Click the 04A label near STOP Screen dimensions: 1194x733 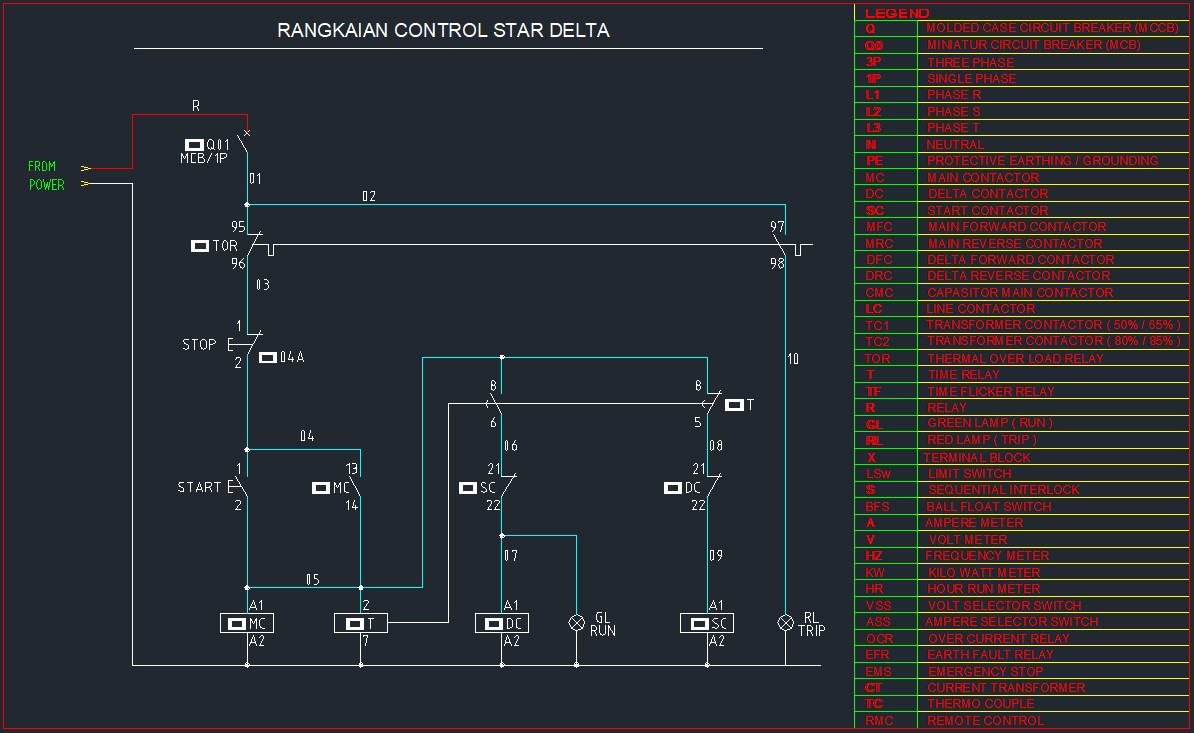point(292,357)
